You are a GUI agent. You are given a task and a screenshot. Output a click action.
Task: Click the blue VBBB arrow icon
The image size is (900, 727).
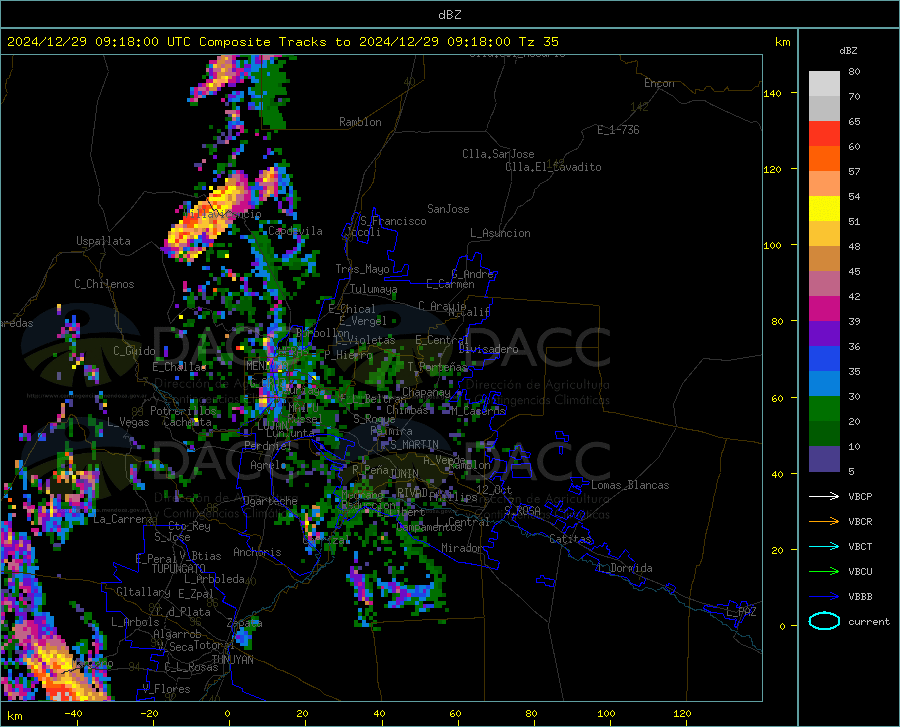(x=824, y=597)
